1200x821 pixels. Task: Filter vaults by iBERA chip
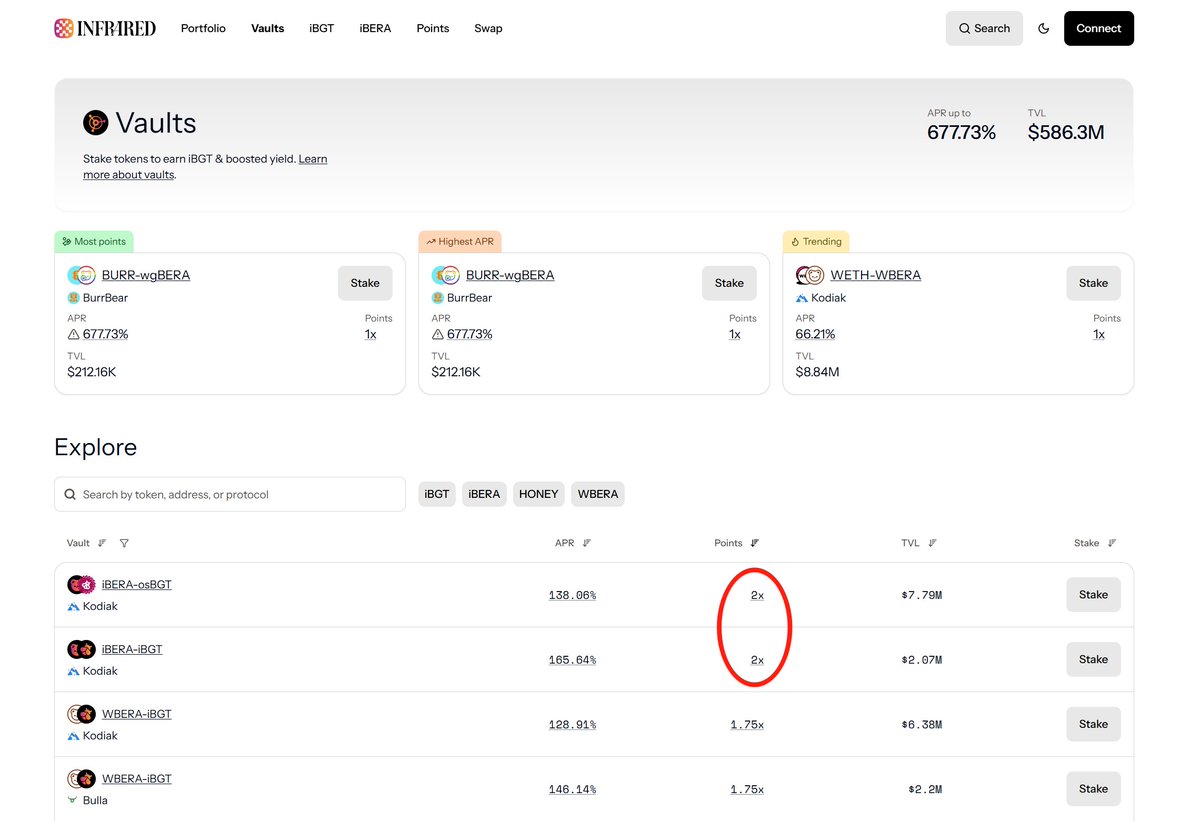[484, 494]
